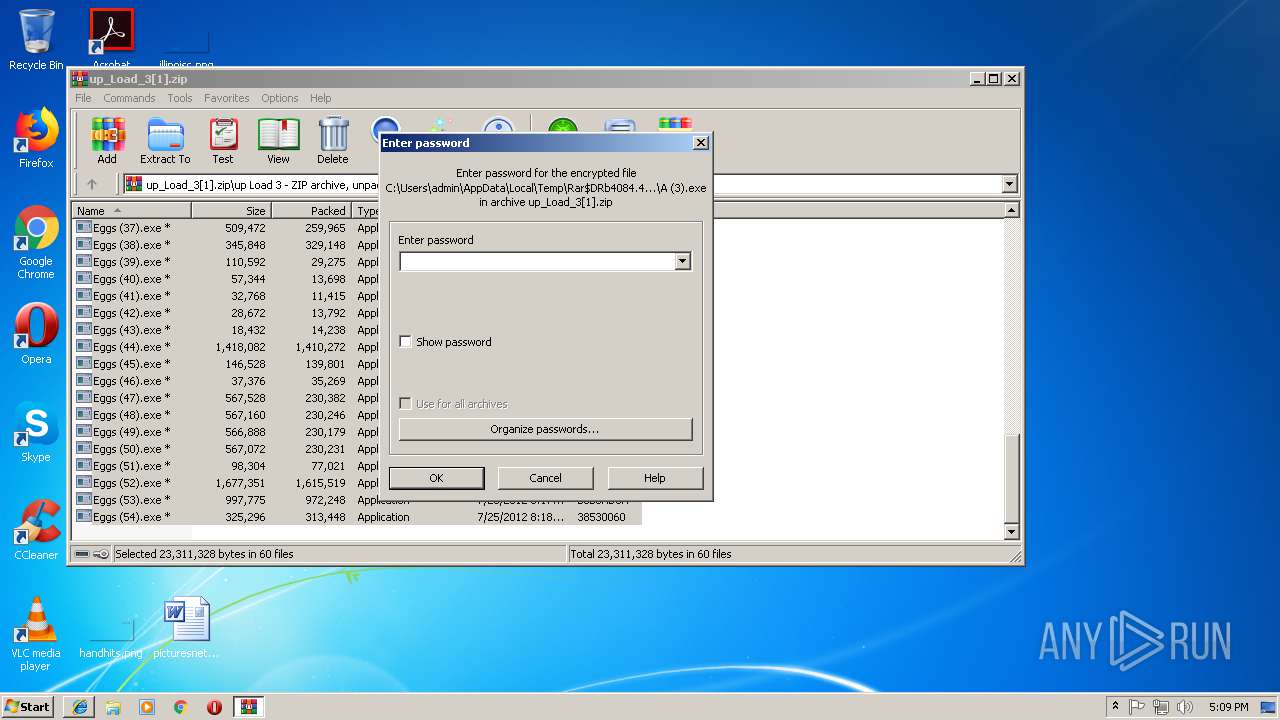Click the Delete toolbar icon

pos(333,141)
